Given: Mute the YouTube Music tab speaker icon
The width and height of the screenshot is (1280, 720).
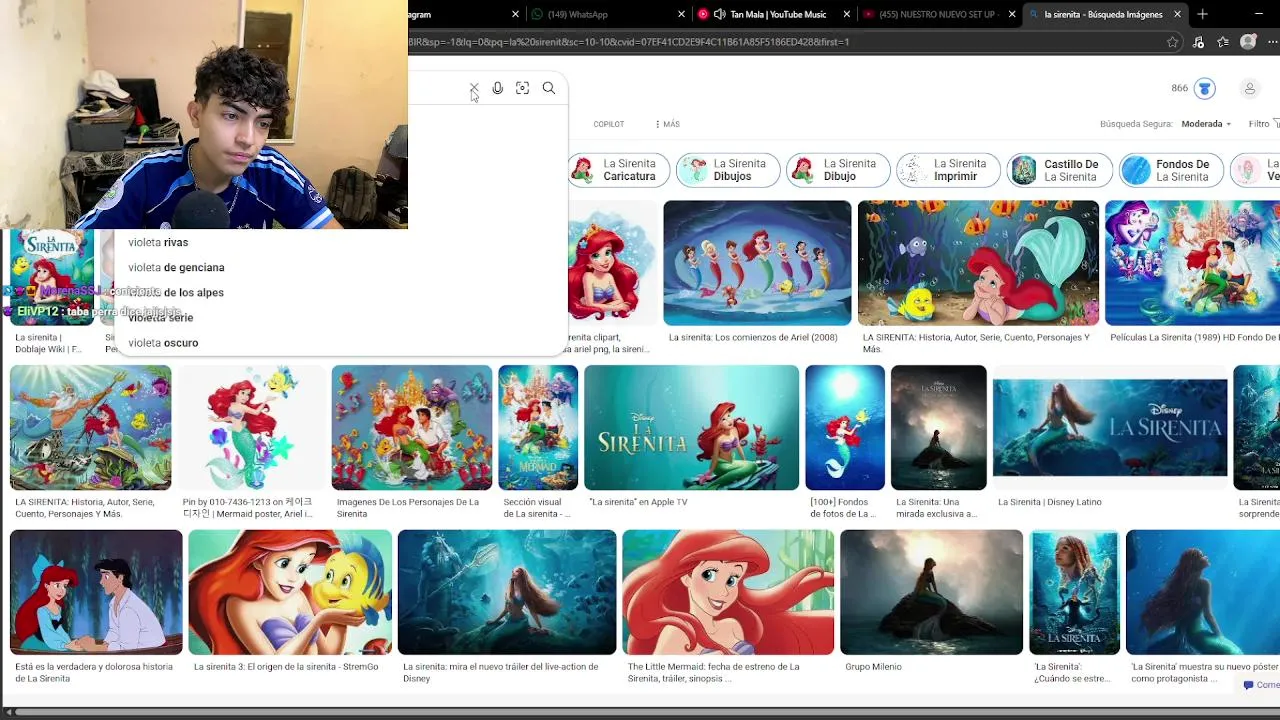Looking at the screenshot, I should coord(719,14).
